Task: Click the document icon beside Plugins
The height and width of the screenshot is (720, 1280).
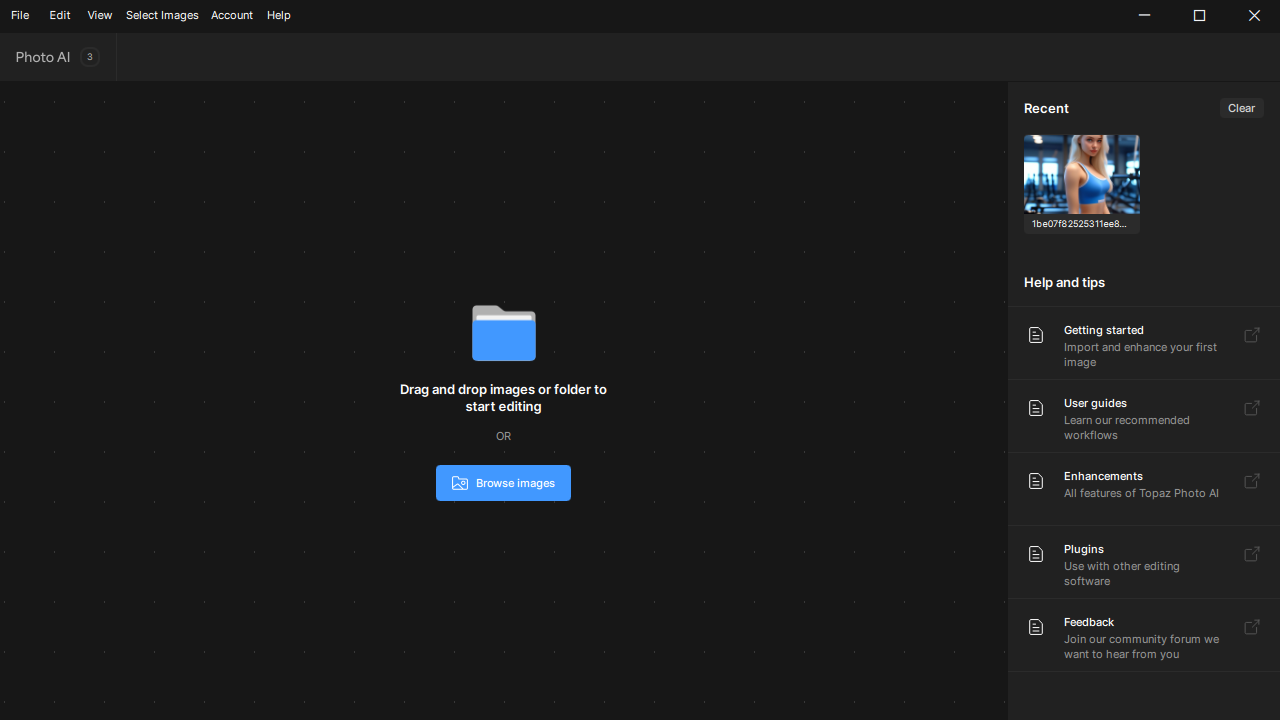Action: [1036, 554]
